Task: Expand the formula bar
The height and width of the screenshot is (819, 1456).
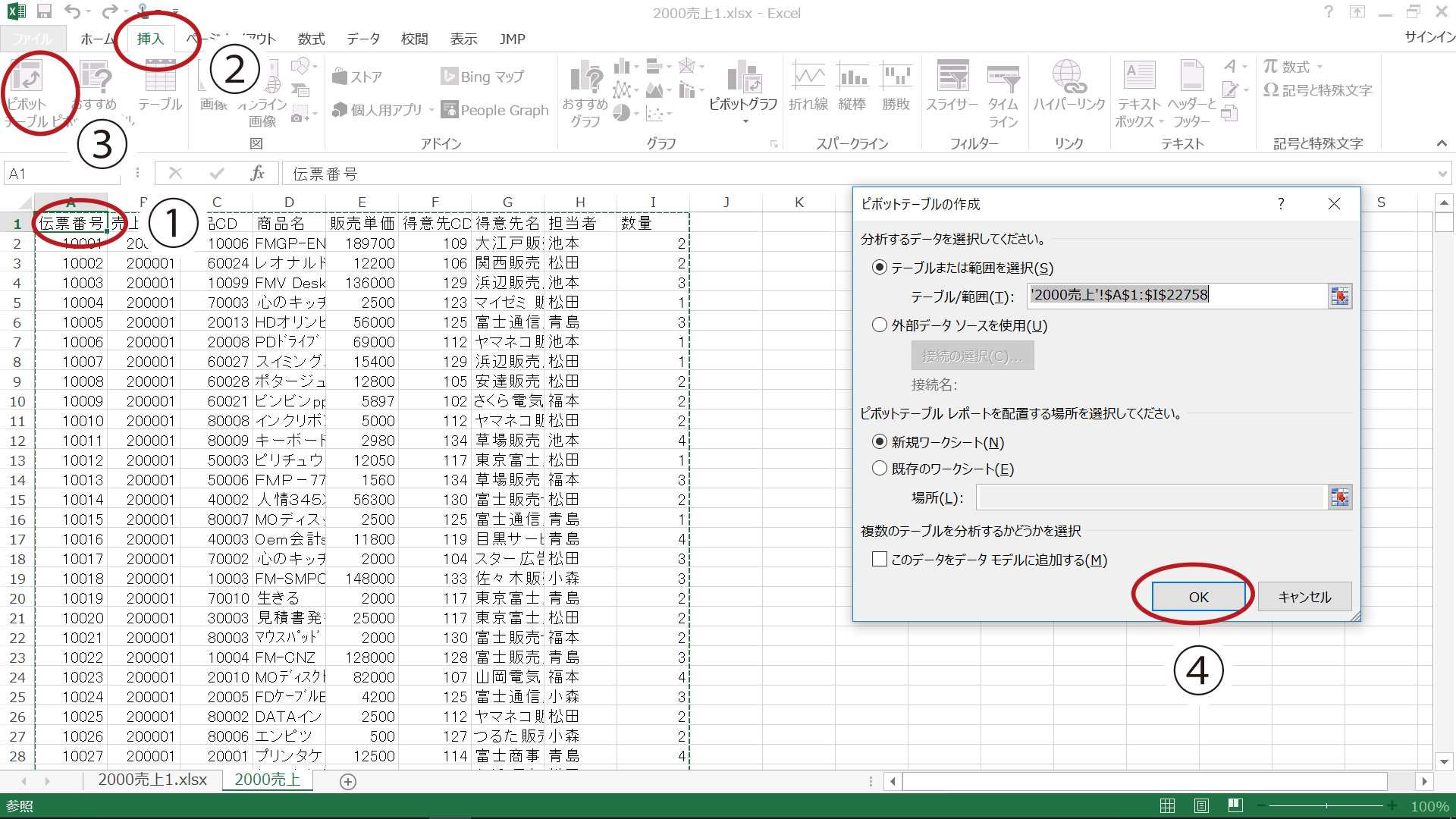Action: (1442, 174)
